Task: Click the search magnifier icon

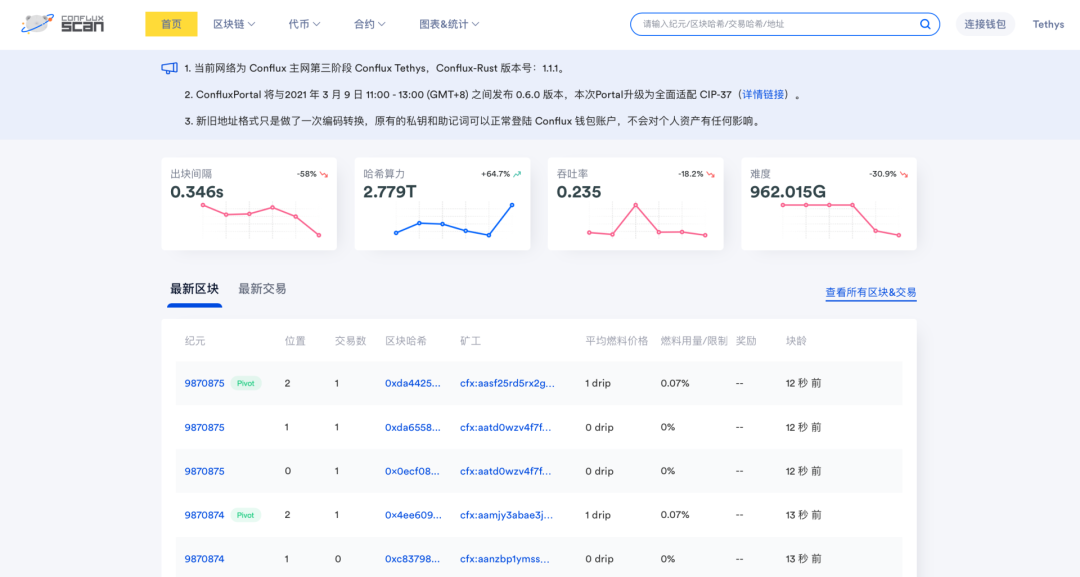Action: click(x=925, y=24)
